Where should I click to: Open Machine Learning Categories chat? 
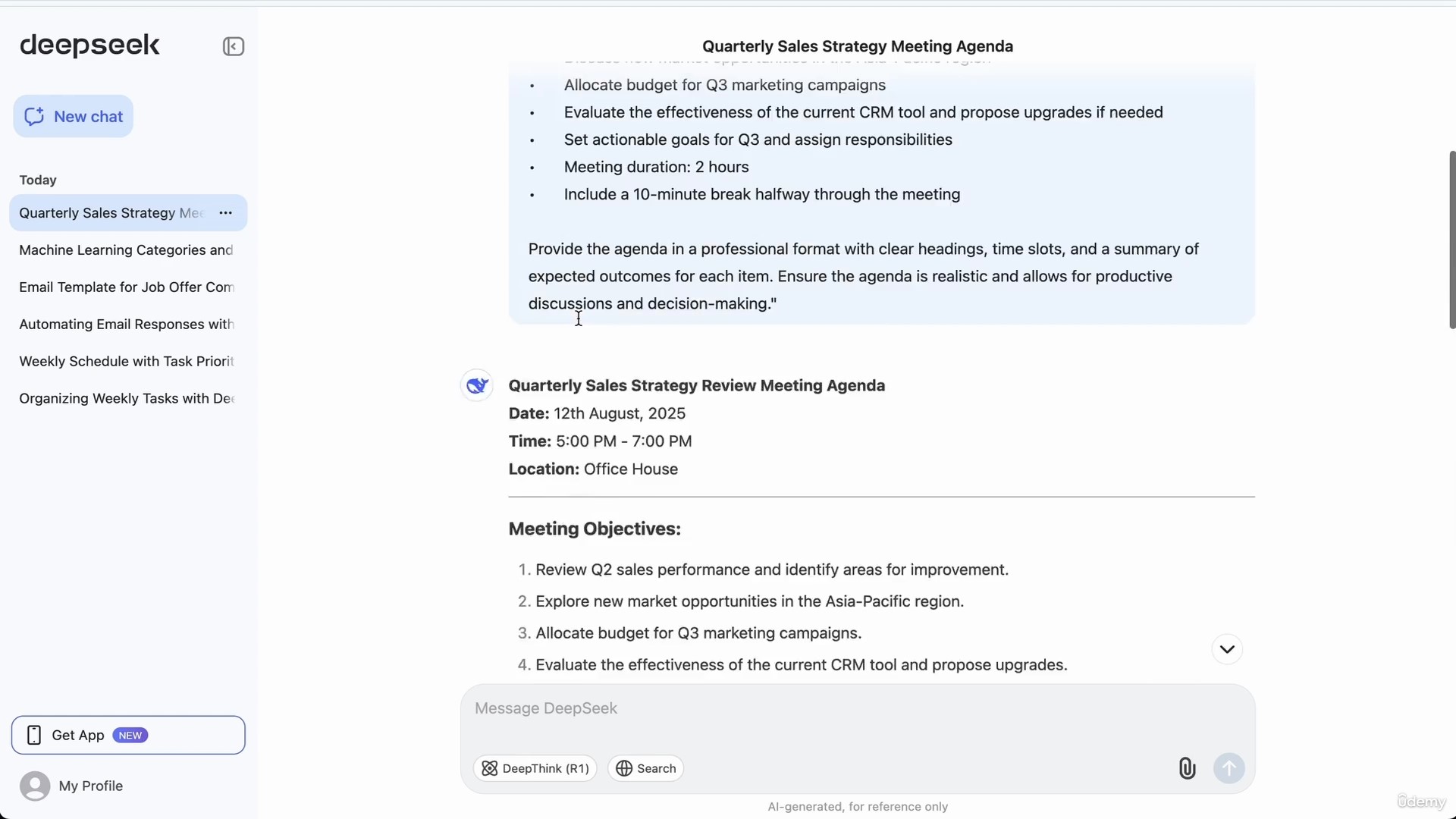point(127,250)
